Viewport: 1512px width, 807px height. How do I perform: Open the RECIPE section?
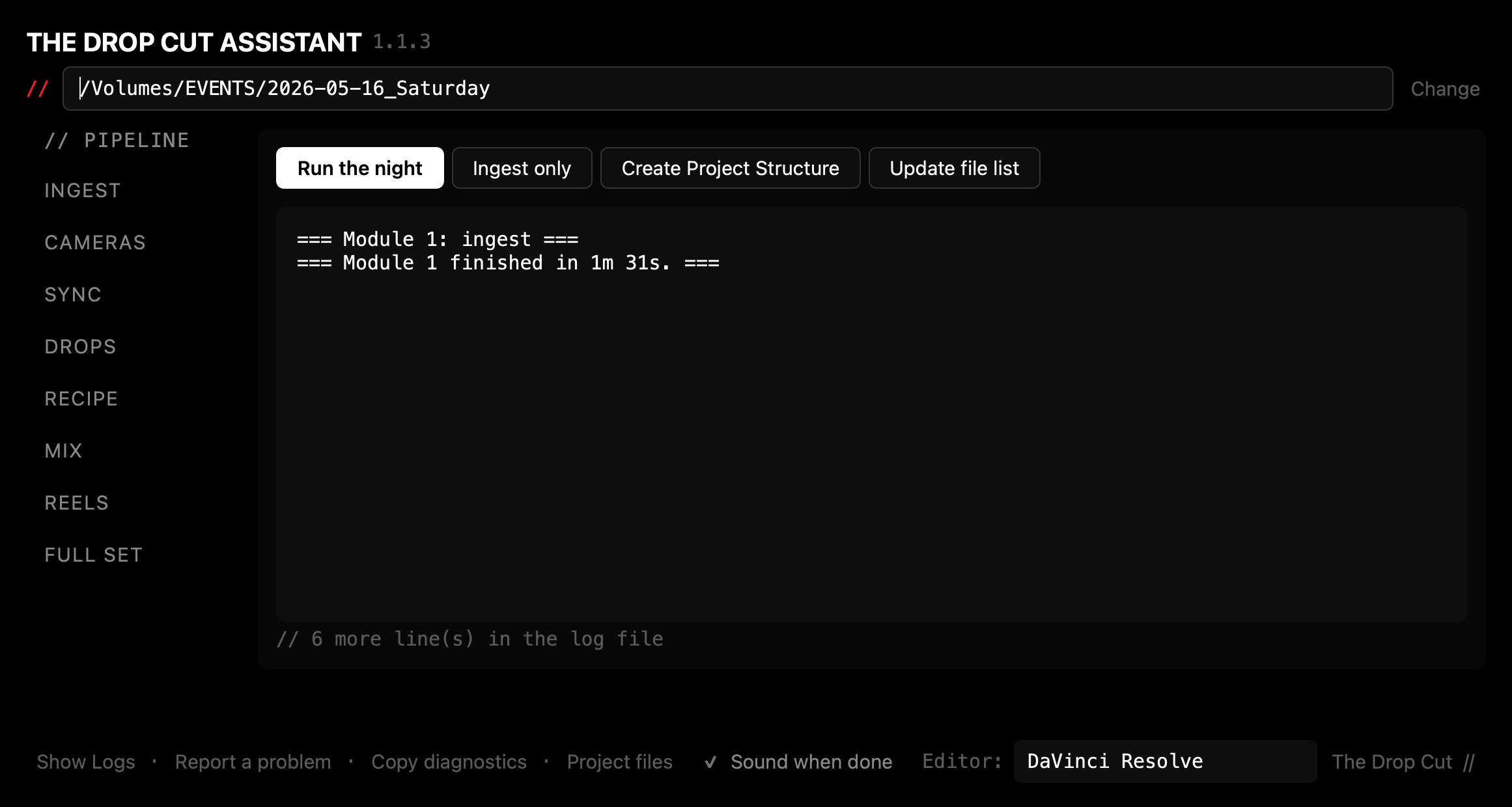(81, 398)
